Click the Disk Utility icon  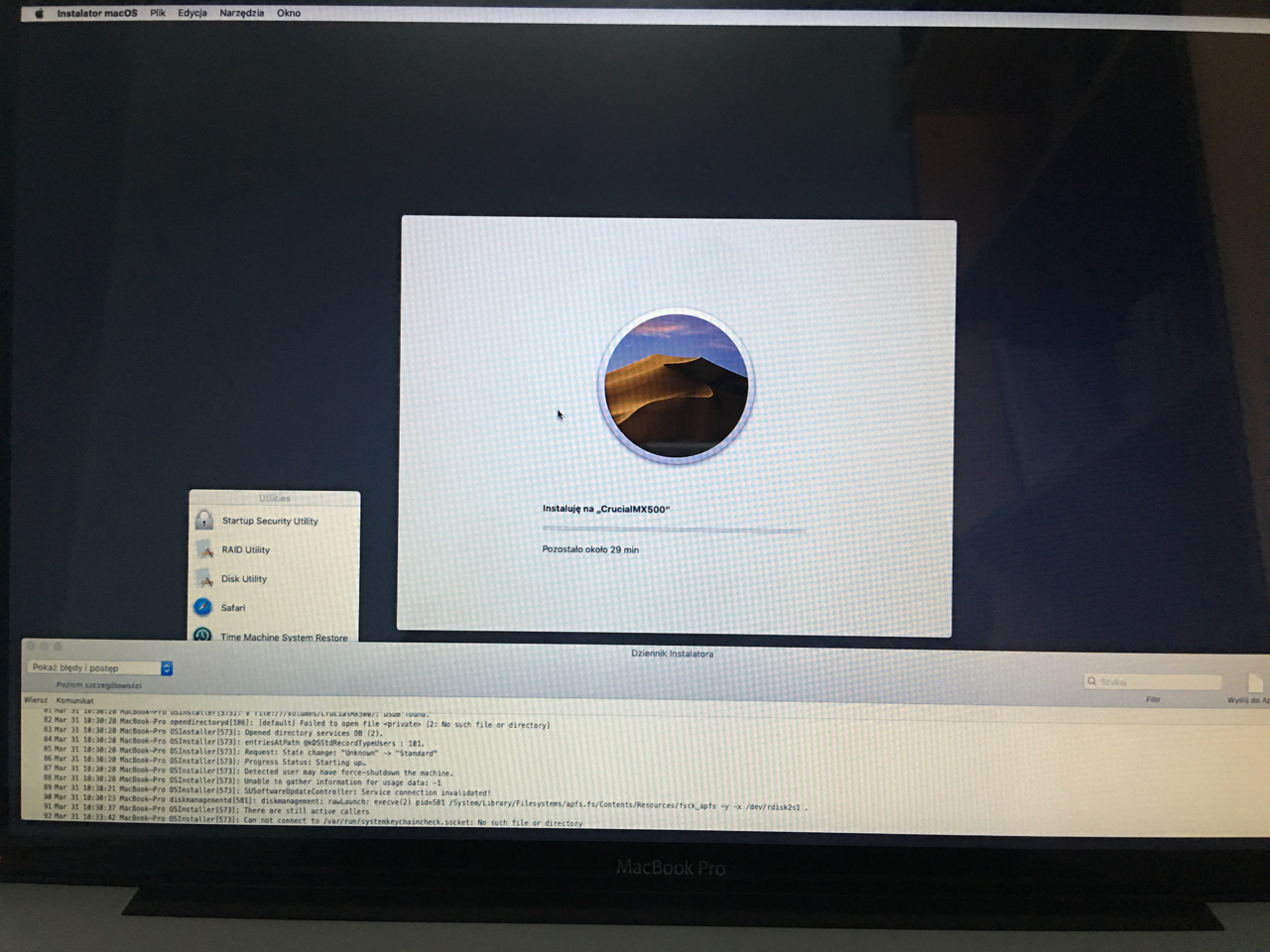[204, 578]
